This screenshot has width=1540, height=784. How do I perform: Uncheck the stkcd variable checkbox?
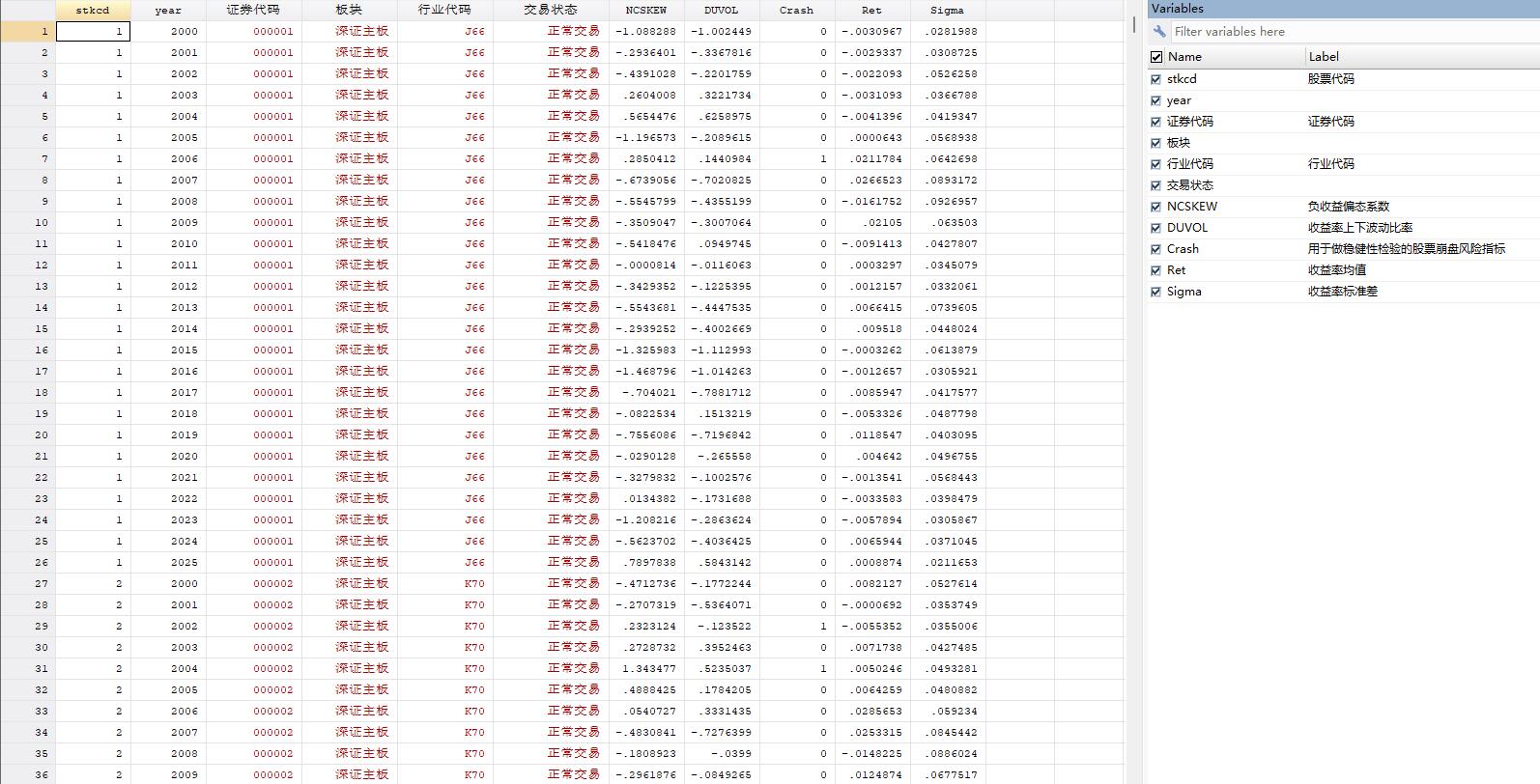click(x=1156, y=79)
